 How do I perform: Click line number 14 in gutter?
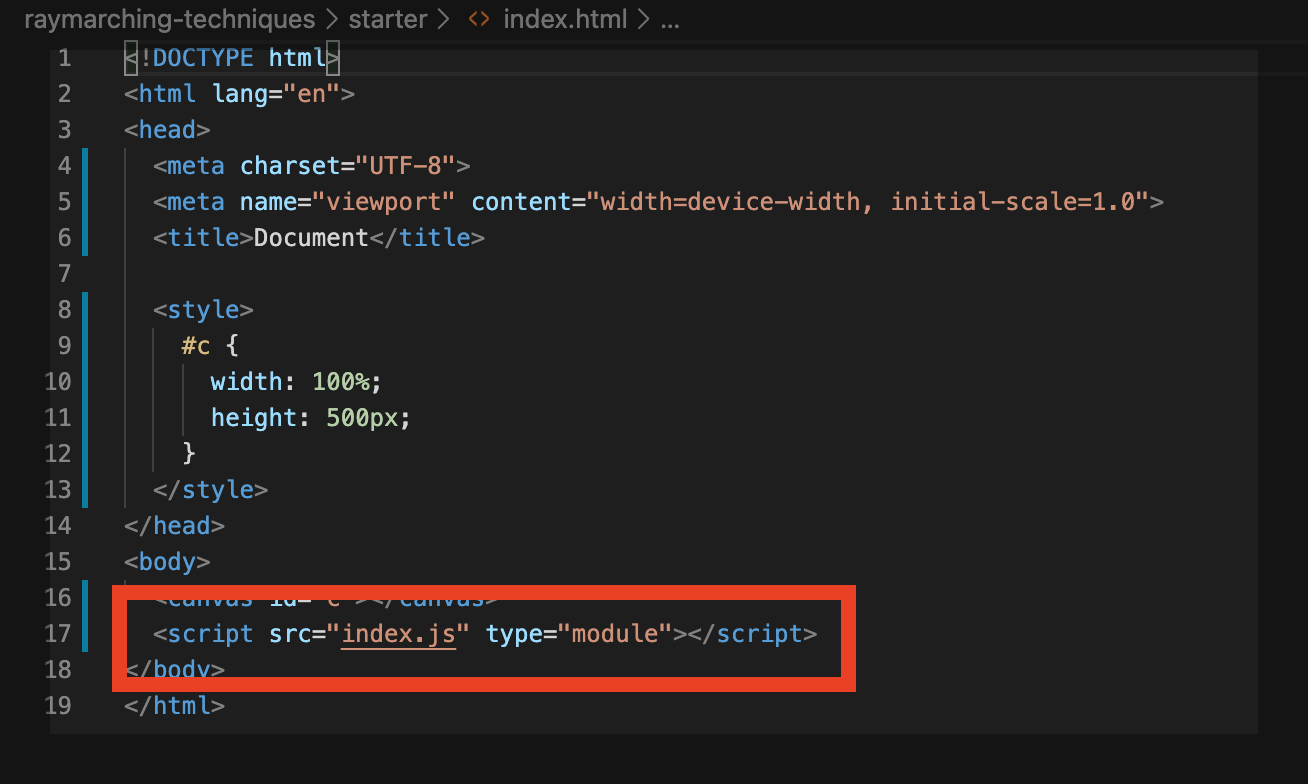click(58, 525)
